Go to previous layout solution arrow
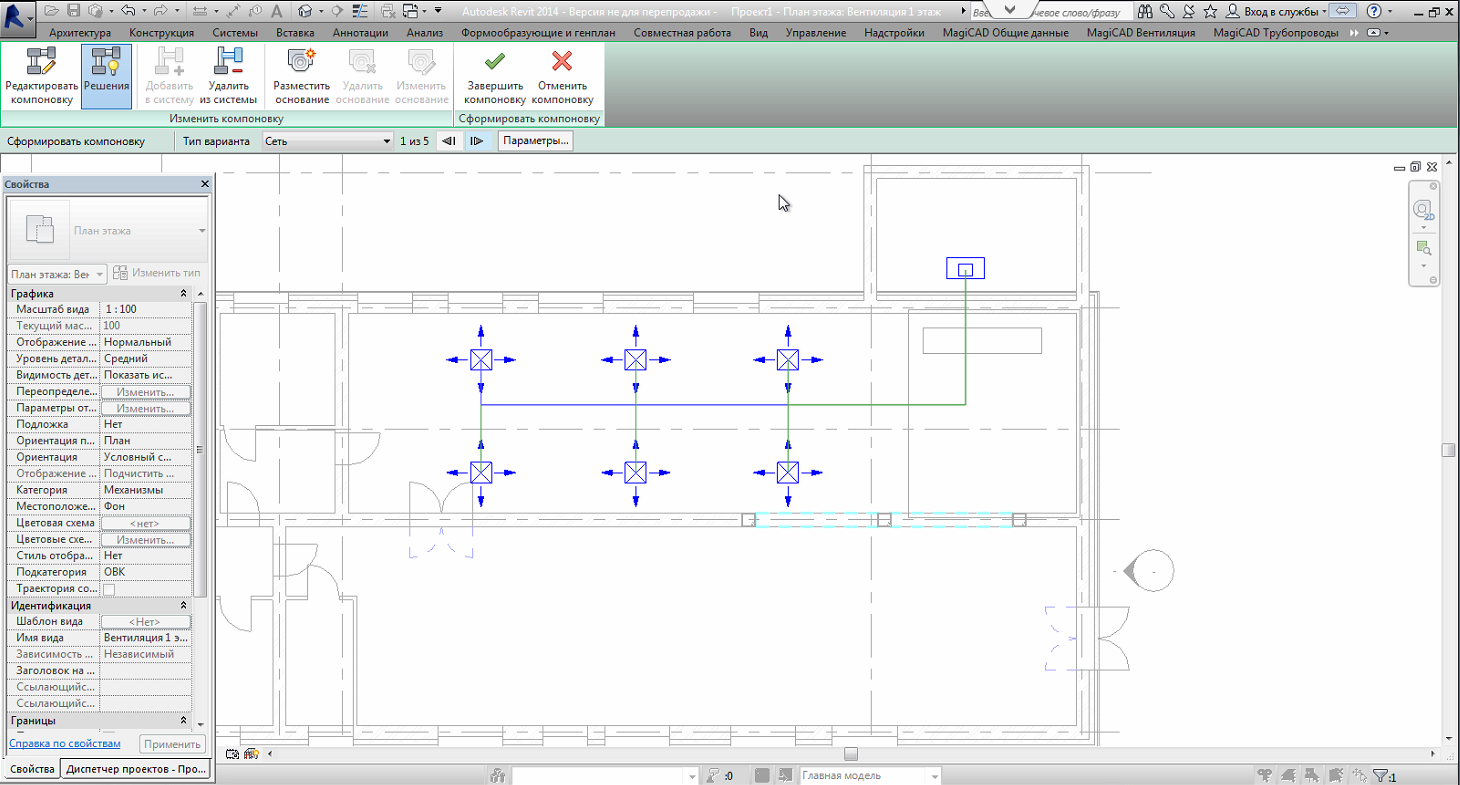The width and height of the screenshot is (1460, 785). pyautogui.click(x=449, y=141)
